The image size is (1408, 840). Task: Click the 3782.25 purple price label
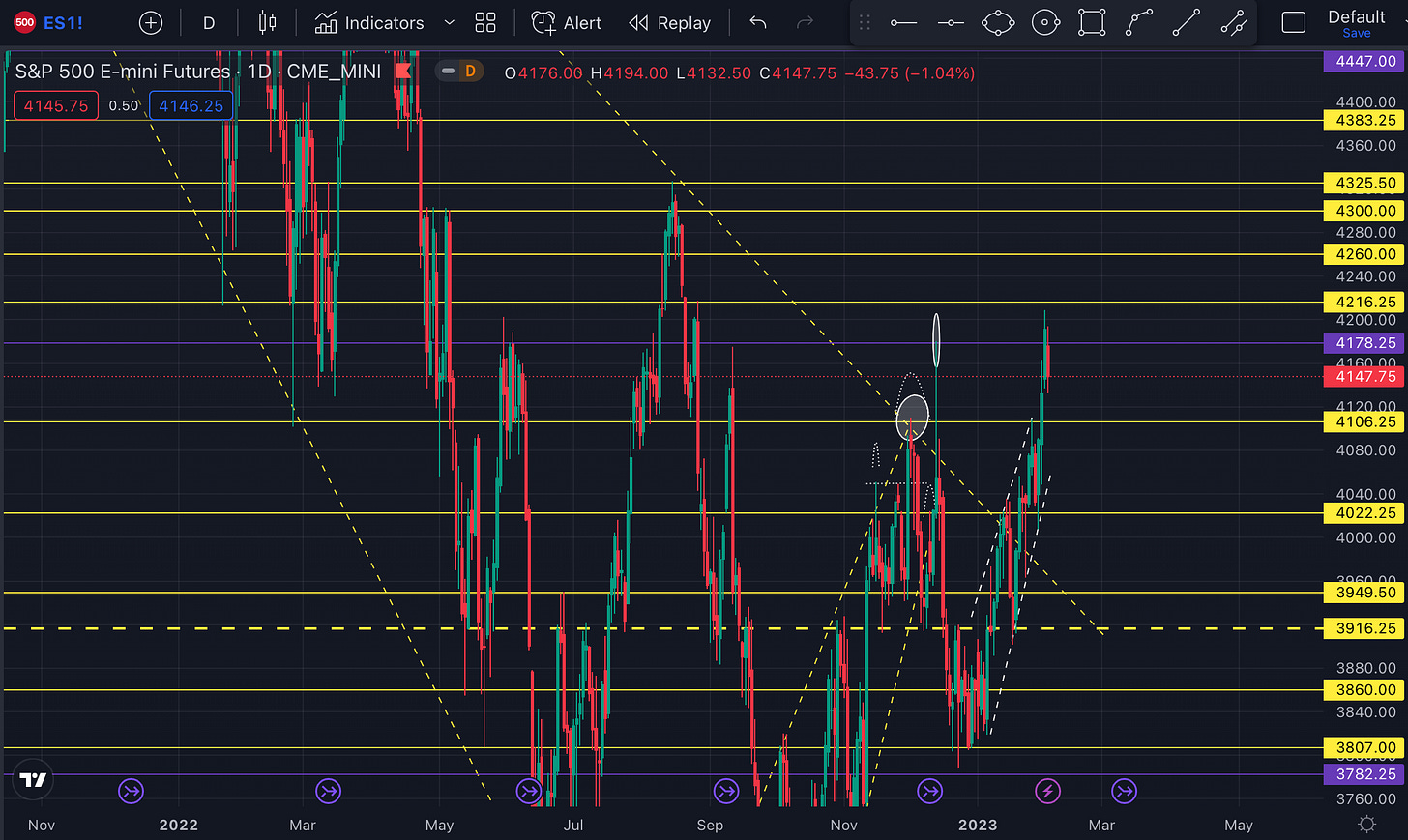click(x=1365, y=774)
